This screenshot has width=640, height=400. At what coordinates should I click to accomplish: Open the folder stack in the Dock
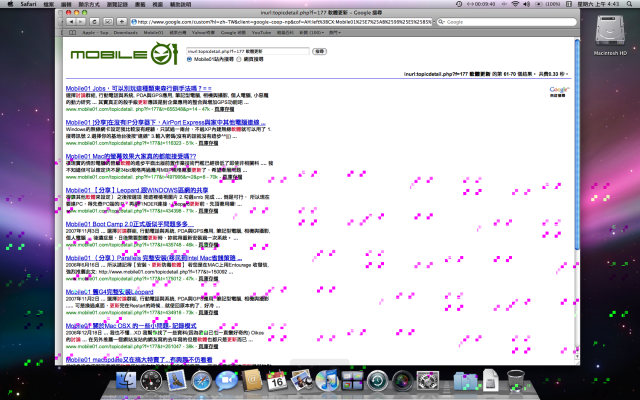tap(465, 381)
